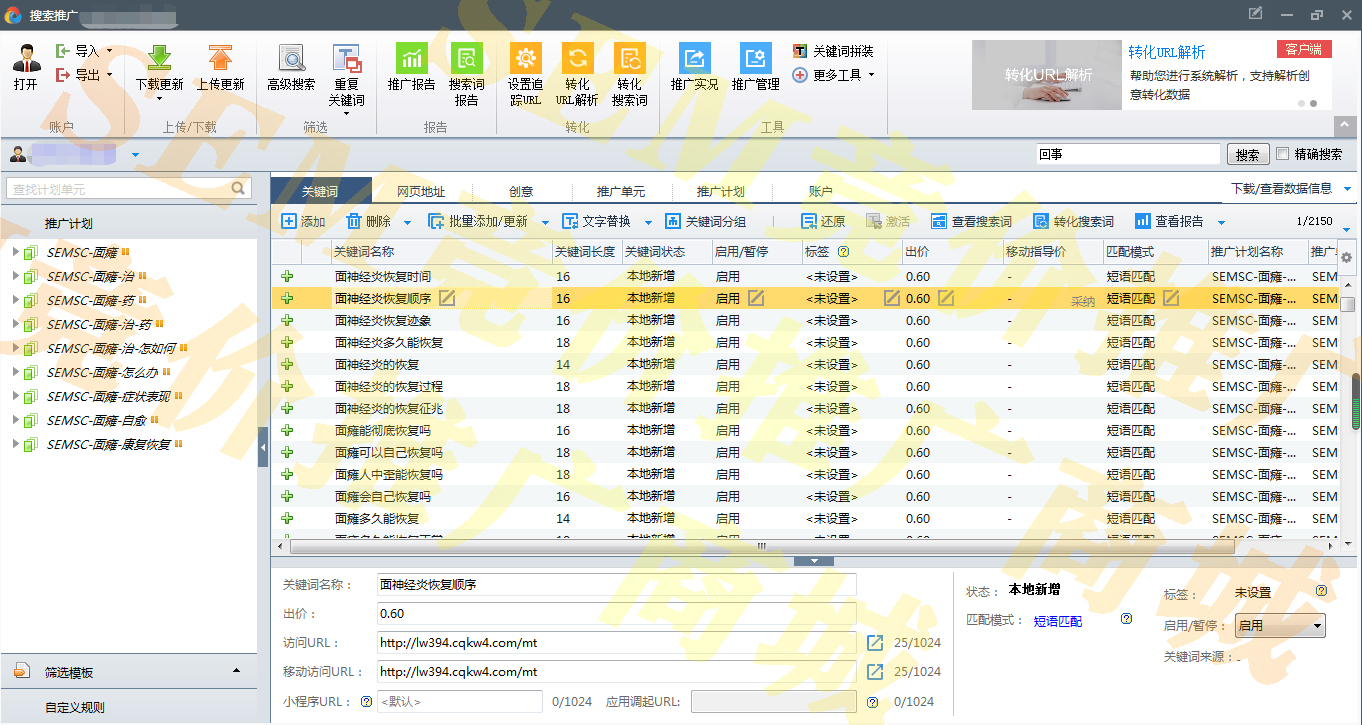The width and height of the screenshot is (1362, 725).
Task: Click the 查找计划单元 search field
Action: click(x=127, y=188)
